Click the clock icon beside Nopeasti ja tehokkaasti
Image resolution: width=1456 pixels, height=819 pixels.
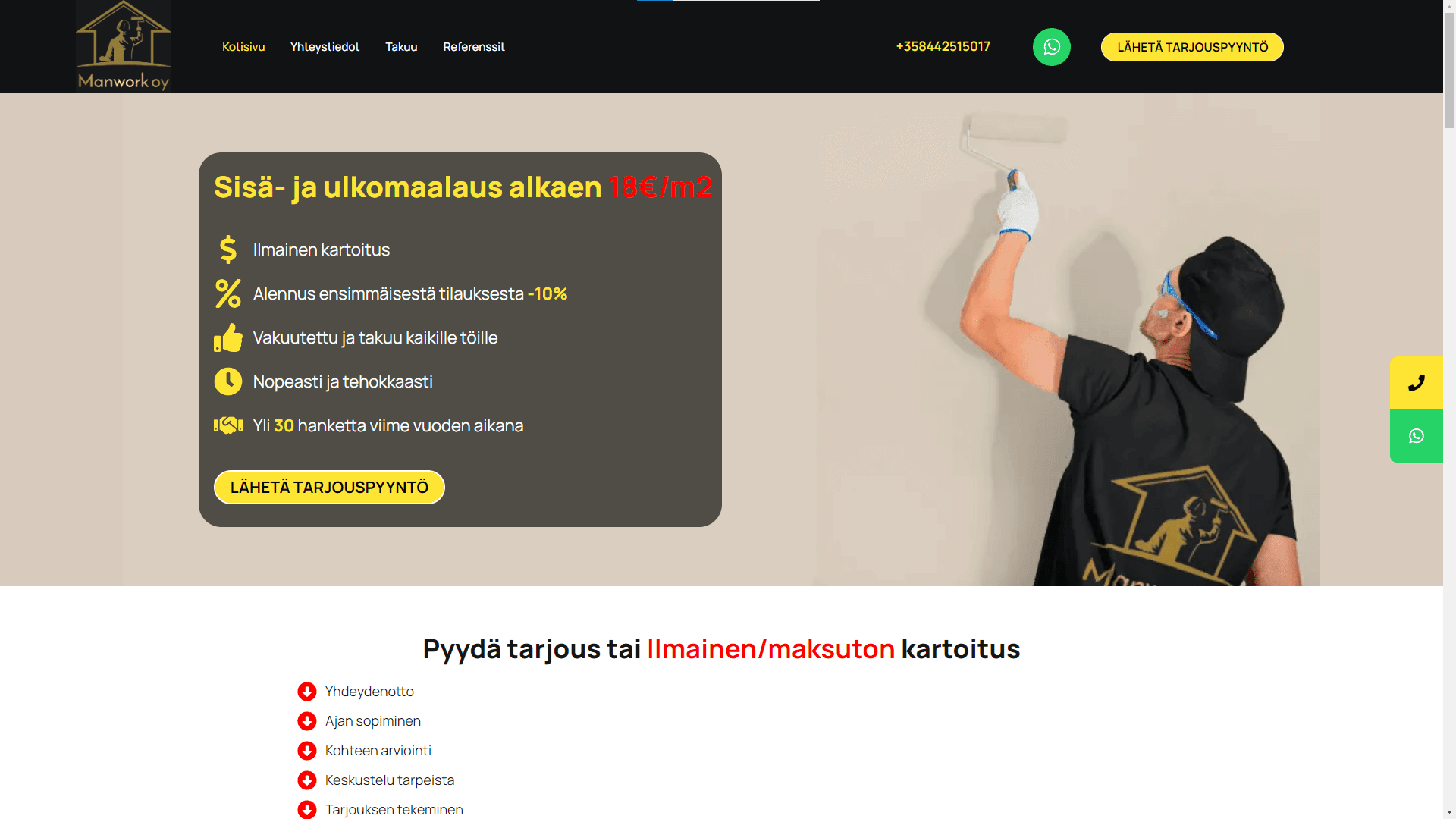(x=227, y=381)
